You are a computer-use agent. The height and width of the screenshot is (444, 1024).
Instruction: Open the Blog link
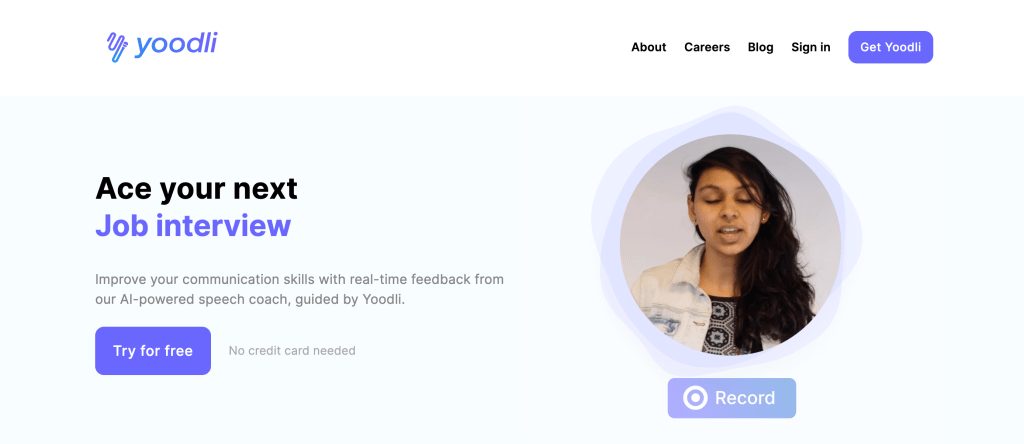tap(760, 47)
